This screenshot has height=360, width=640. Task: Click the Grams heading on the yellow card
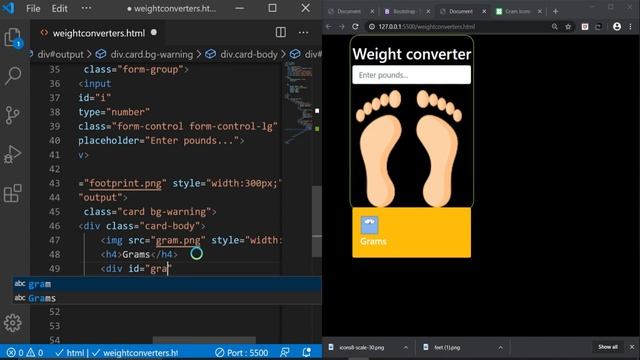(x=373, y=241)
